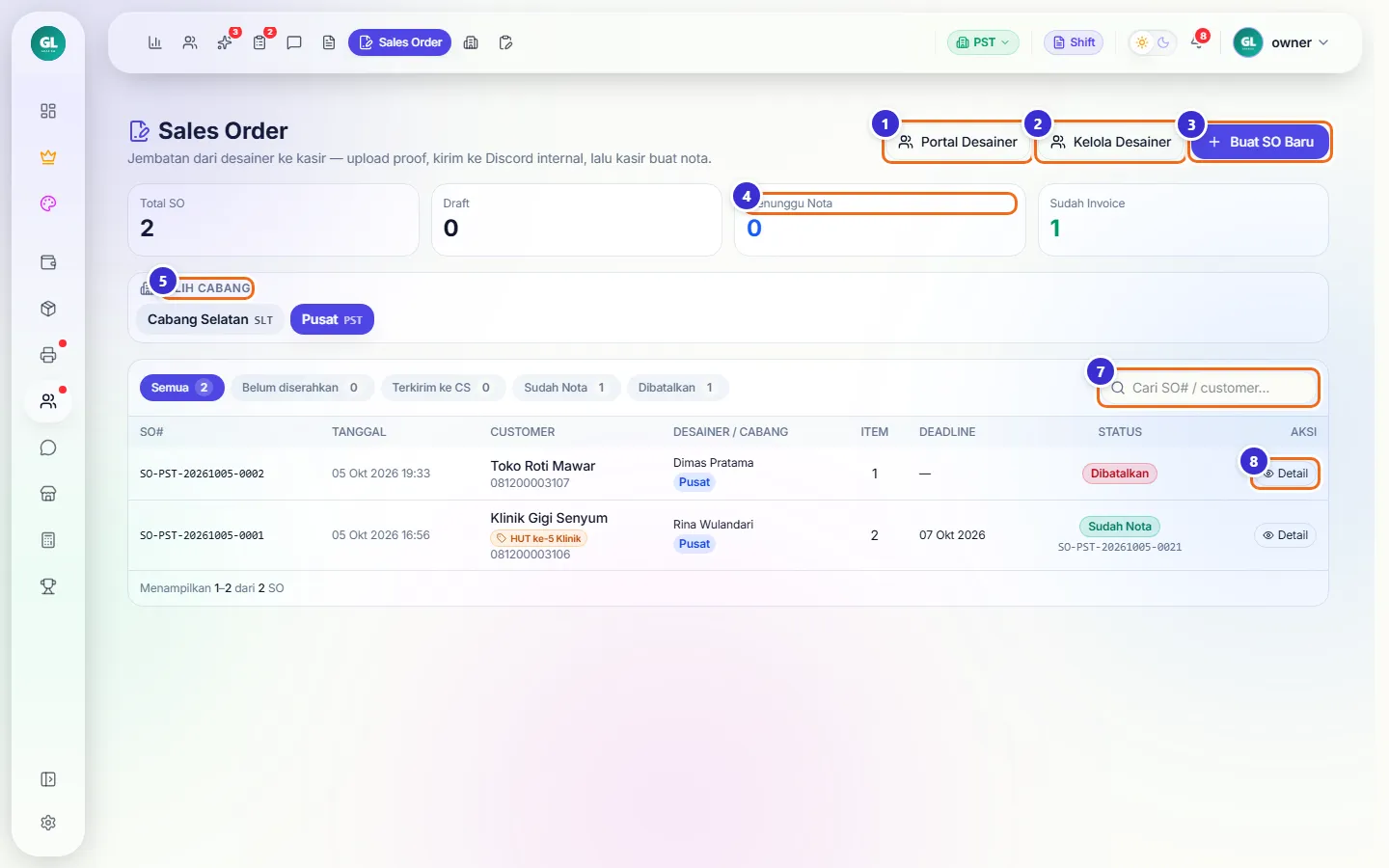Filter by Sudah Nota tab

[564, 388]
